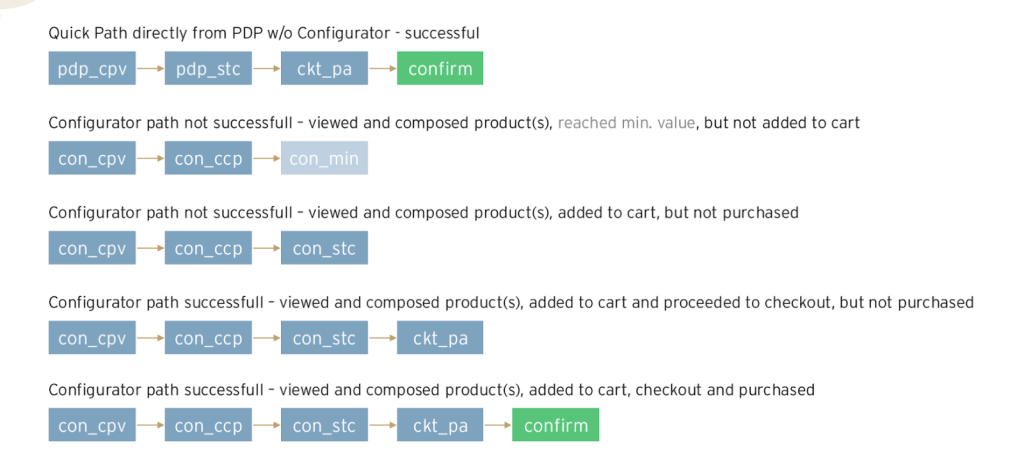This screenshot has height=459, width=1024.
Task: Click heading ending 'checkout and purchased'
Action: tap(432, 389)
